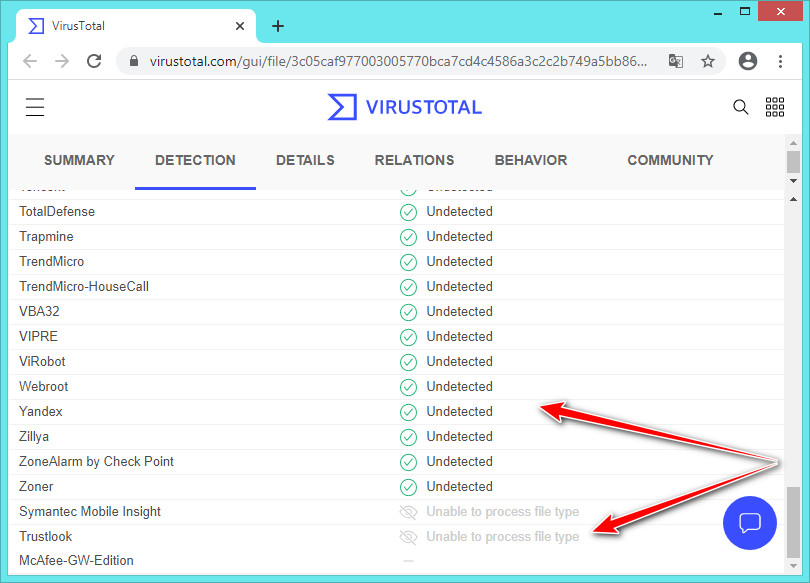Click ZoneAlarm by Check Point row label

(x=96, y=462)
